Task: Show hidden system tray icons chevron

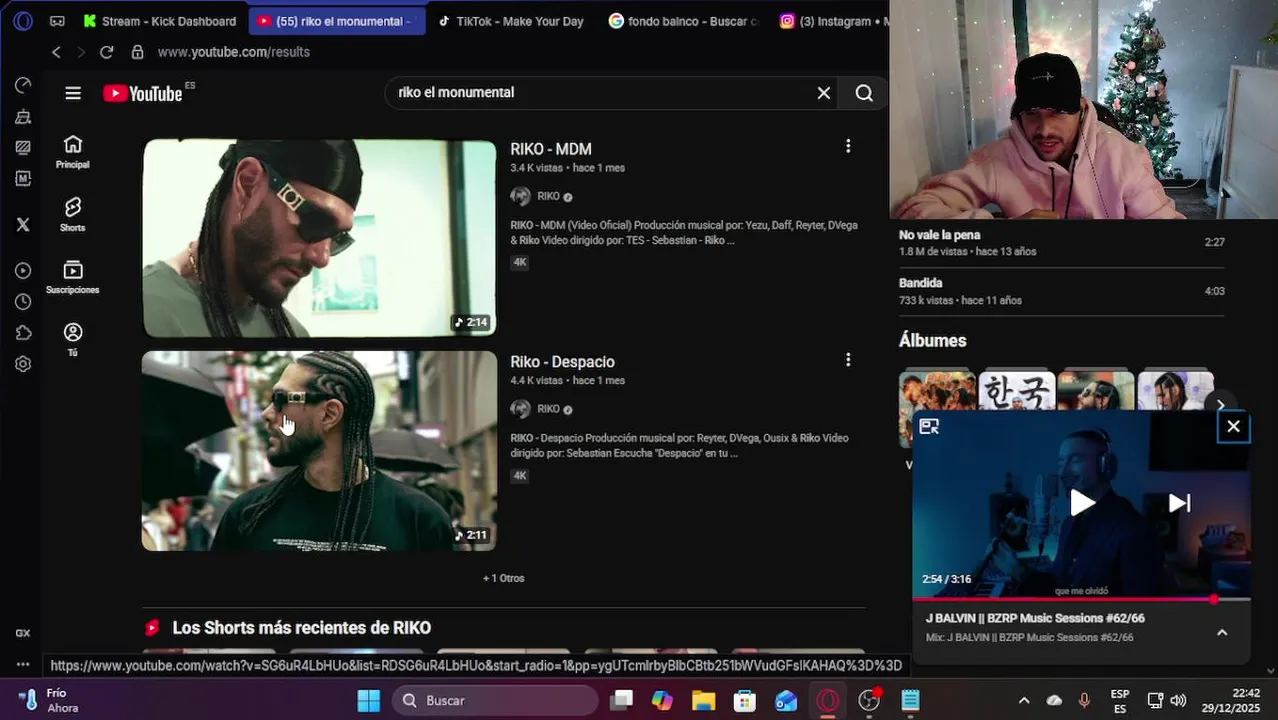Action: [1024, 701]
